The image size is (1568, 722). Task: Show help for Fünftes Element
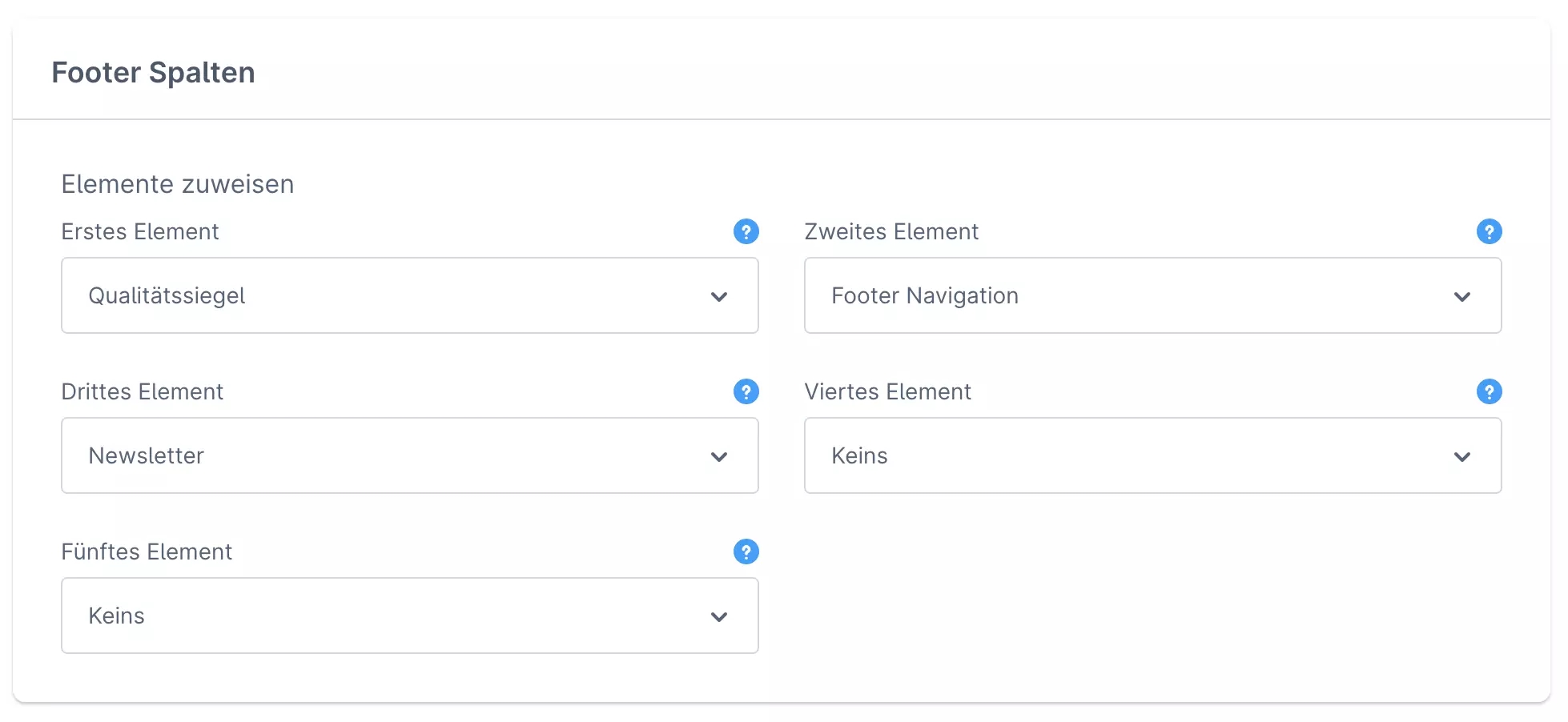pyautogui.click(x=746, y=552)
